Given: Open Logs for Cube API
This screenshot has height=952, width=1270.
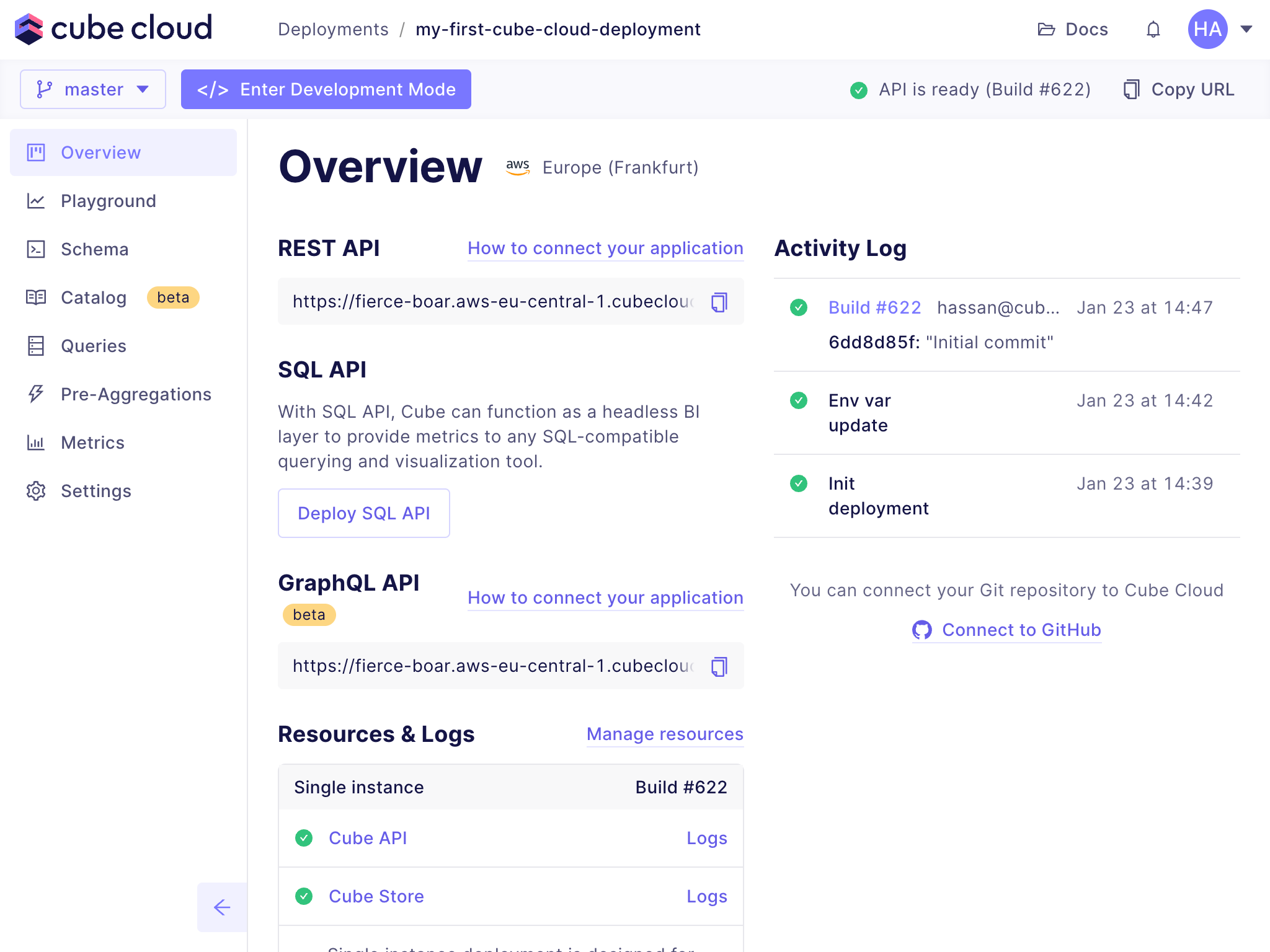Looking at the screenshot, I should 707,838.
